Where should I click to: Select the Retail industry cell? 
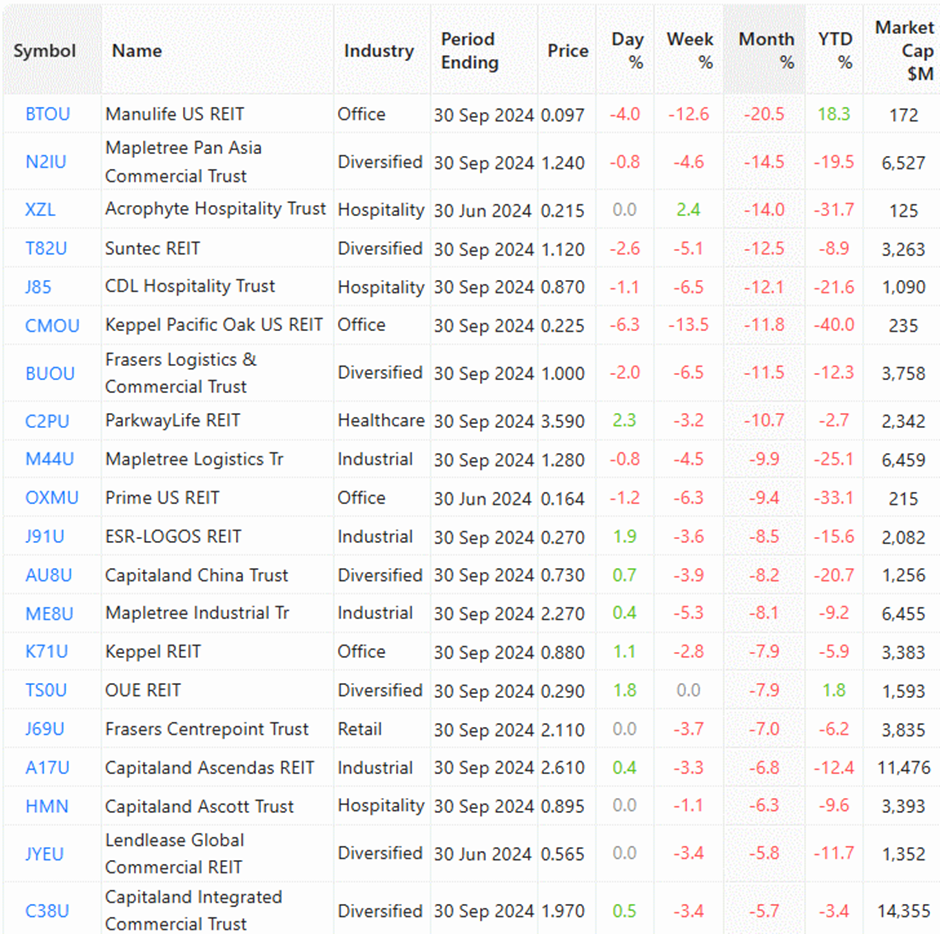pyautogui.click(x=360, y=729)
